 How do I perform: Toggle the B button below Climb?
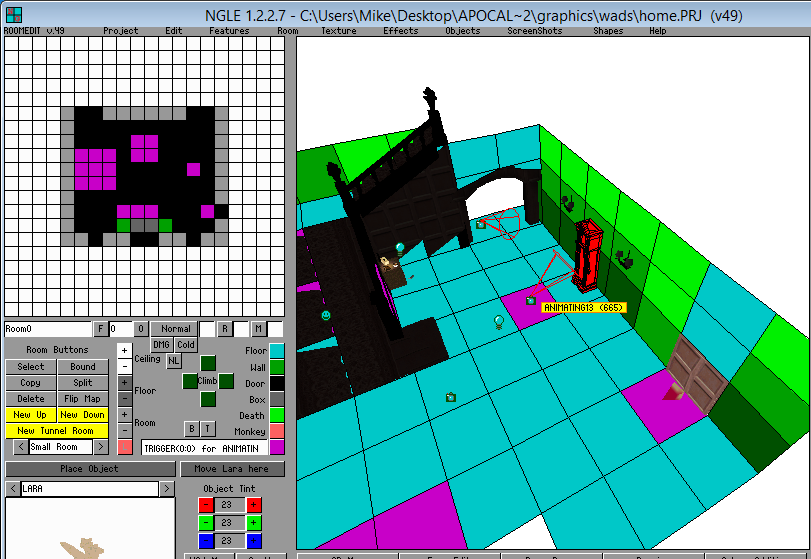point(191,429)
